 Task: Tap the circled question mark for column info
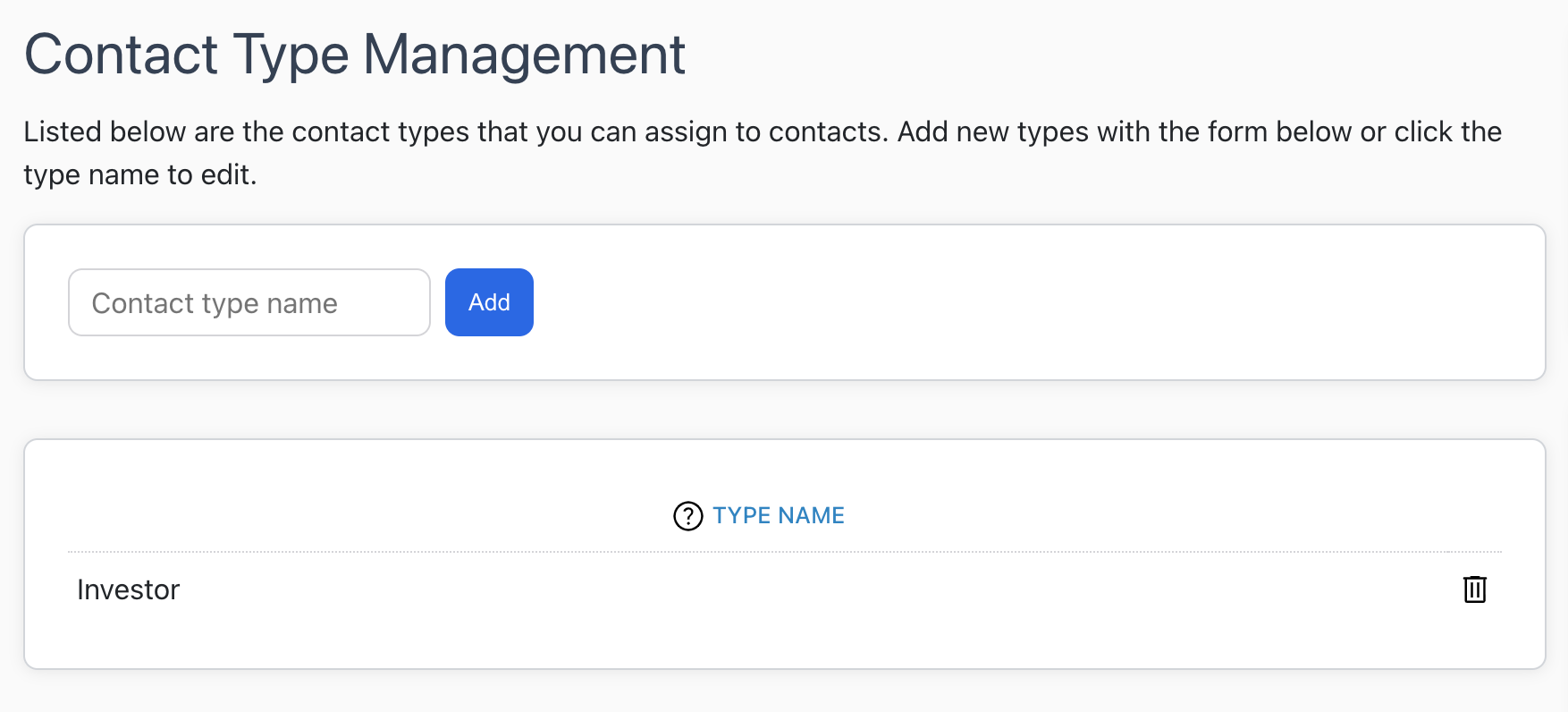point(687,516)
